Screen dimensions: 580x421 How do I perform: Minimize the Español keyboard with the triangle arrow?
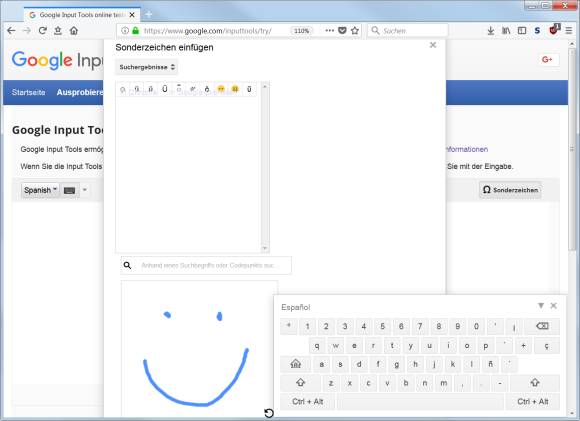coord(541,306)
